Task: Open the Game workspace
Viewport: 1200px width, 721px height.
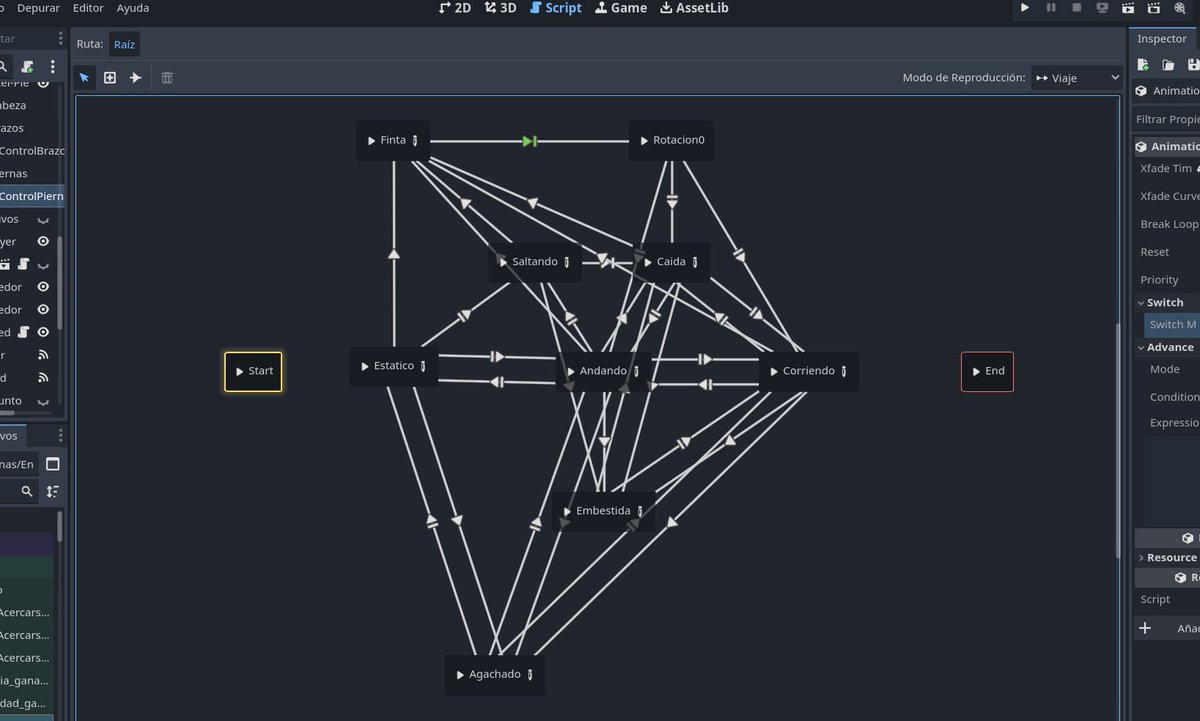Action: pyautogui.click(x=621, y=8)
